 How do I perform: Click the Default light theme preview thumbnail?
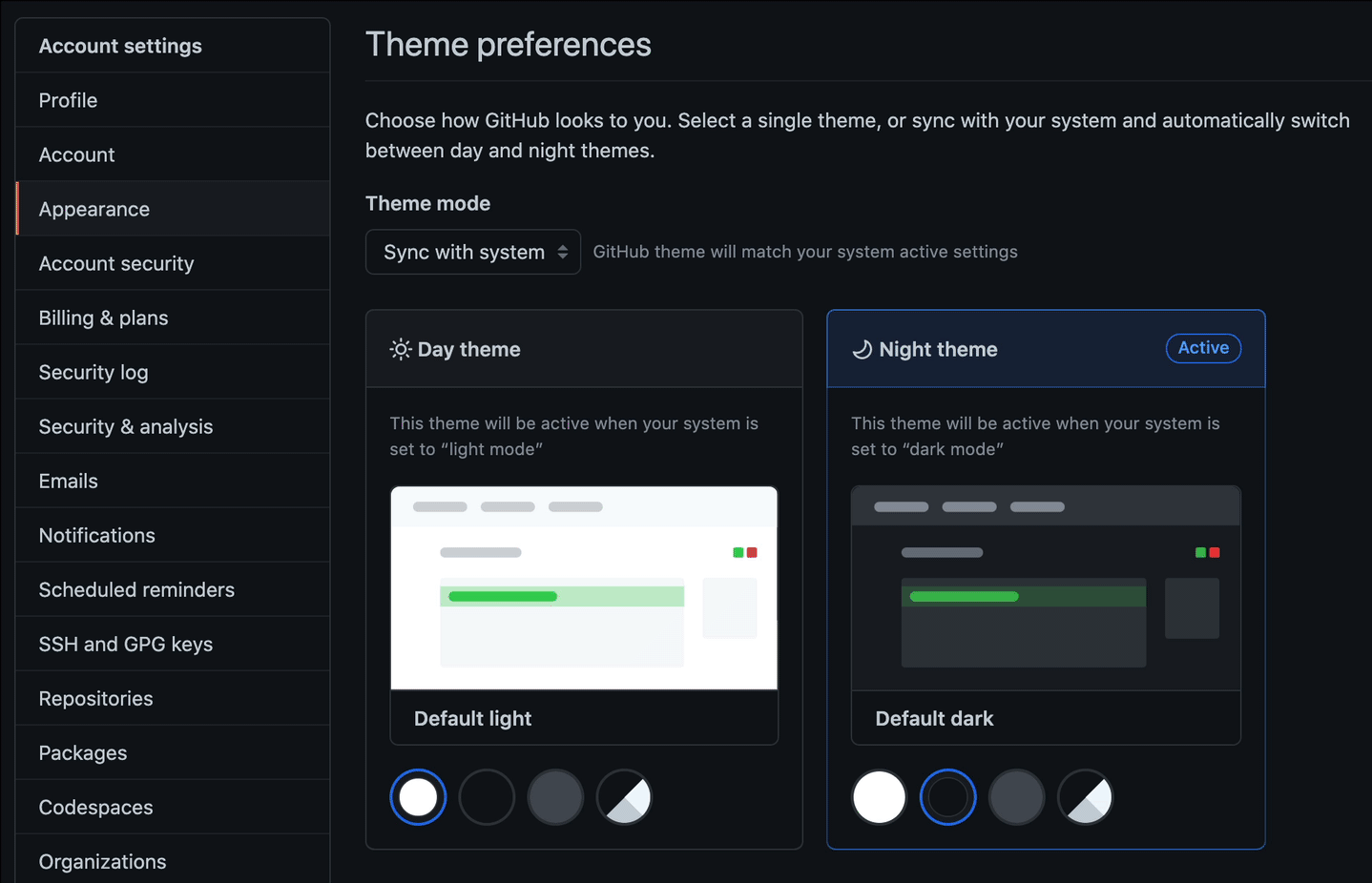click(x=583, y=588)
